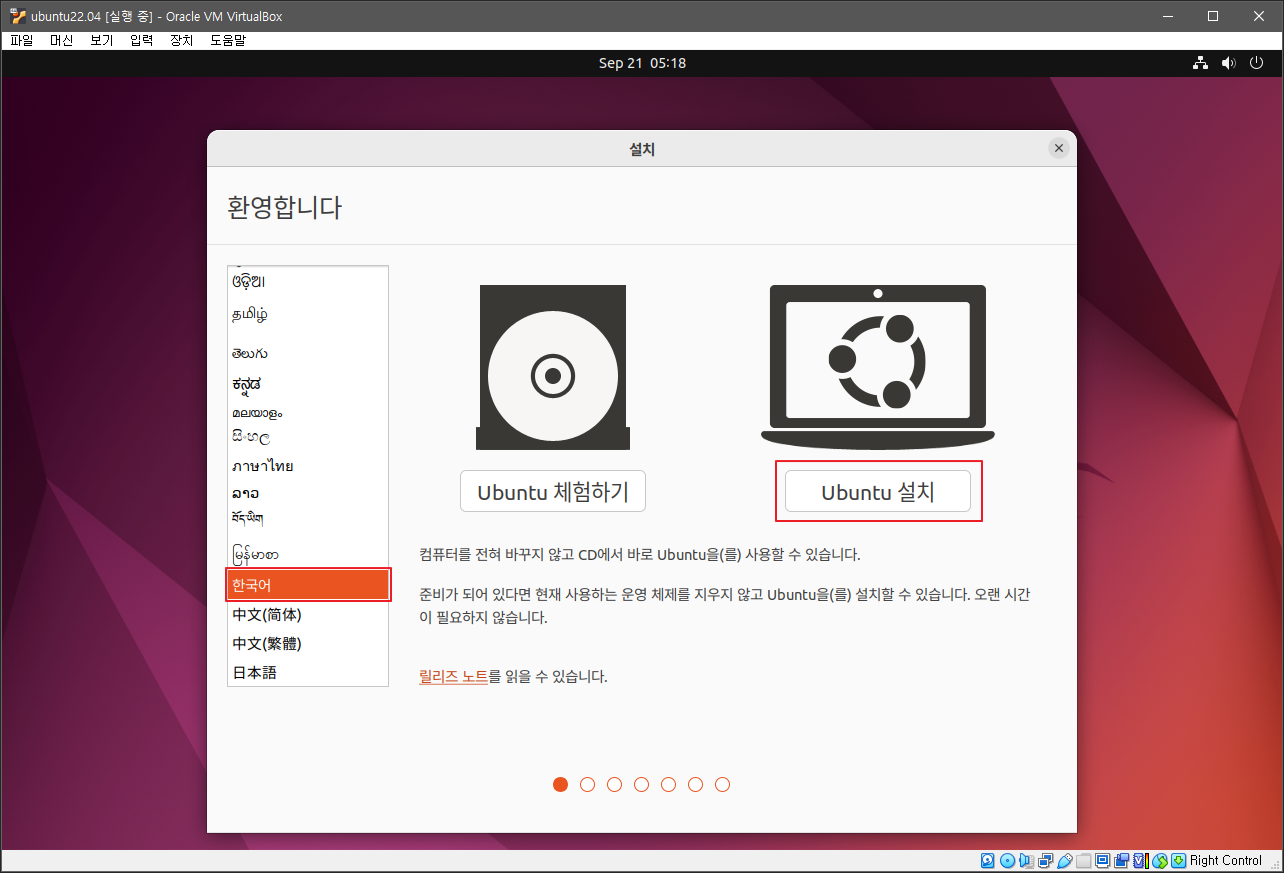Click the laptop illustration with Ubuntu logo
Image resolution: width=1284 pixels, height=873 pixels.
[878, 366]
